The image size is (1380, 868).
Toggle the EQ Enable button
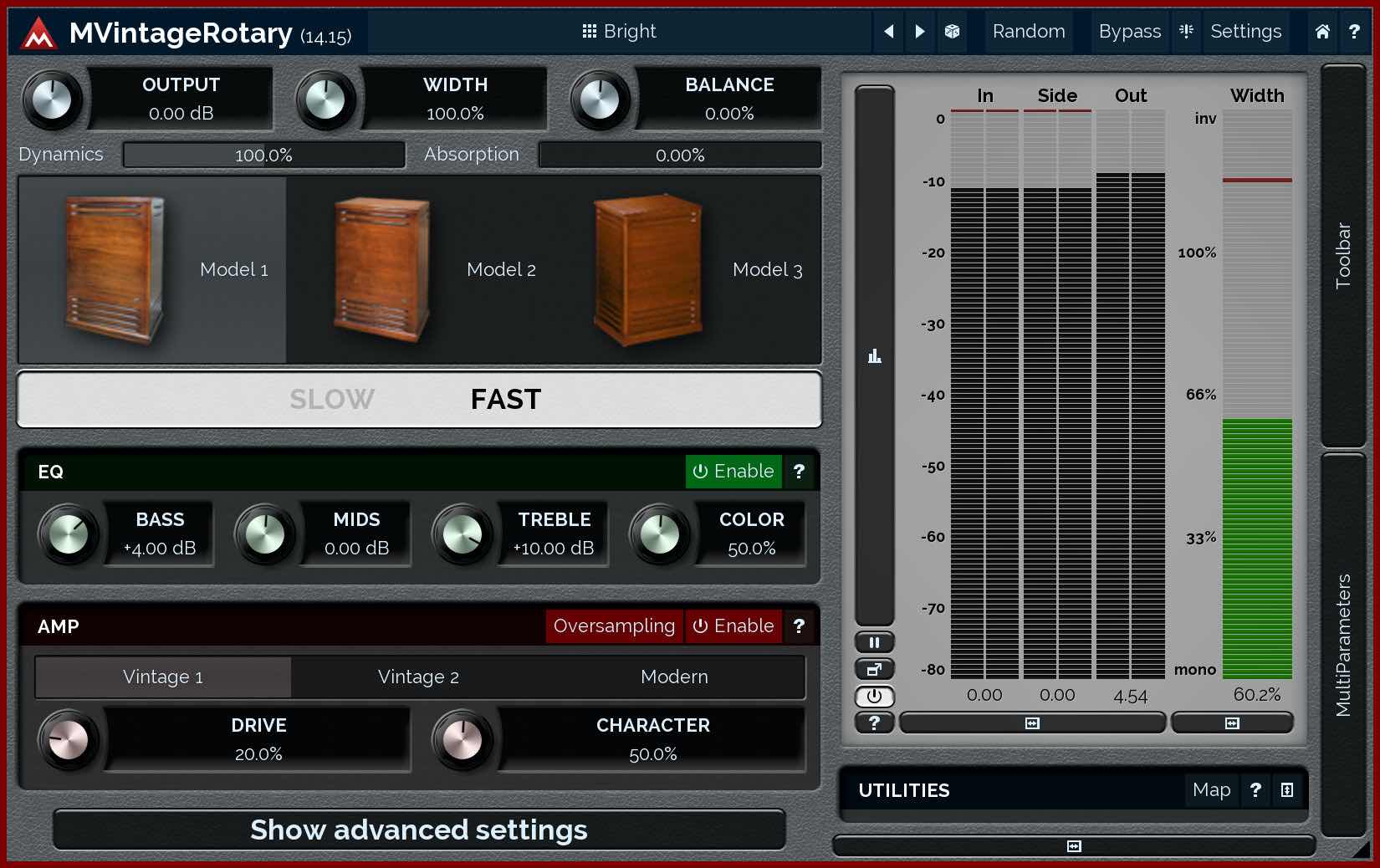pyautogui.click(x=733, y=472)
